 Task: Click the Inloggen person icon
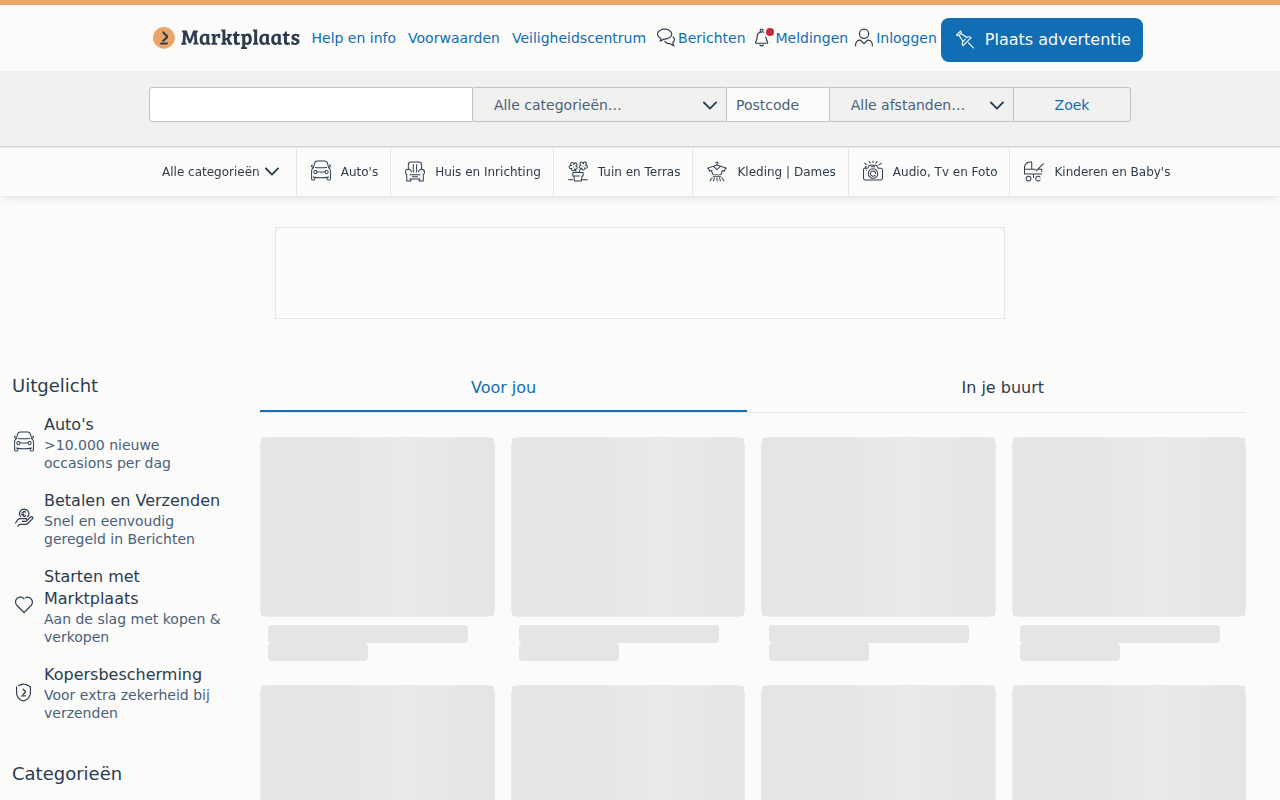click(x=864, y=38)
